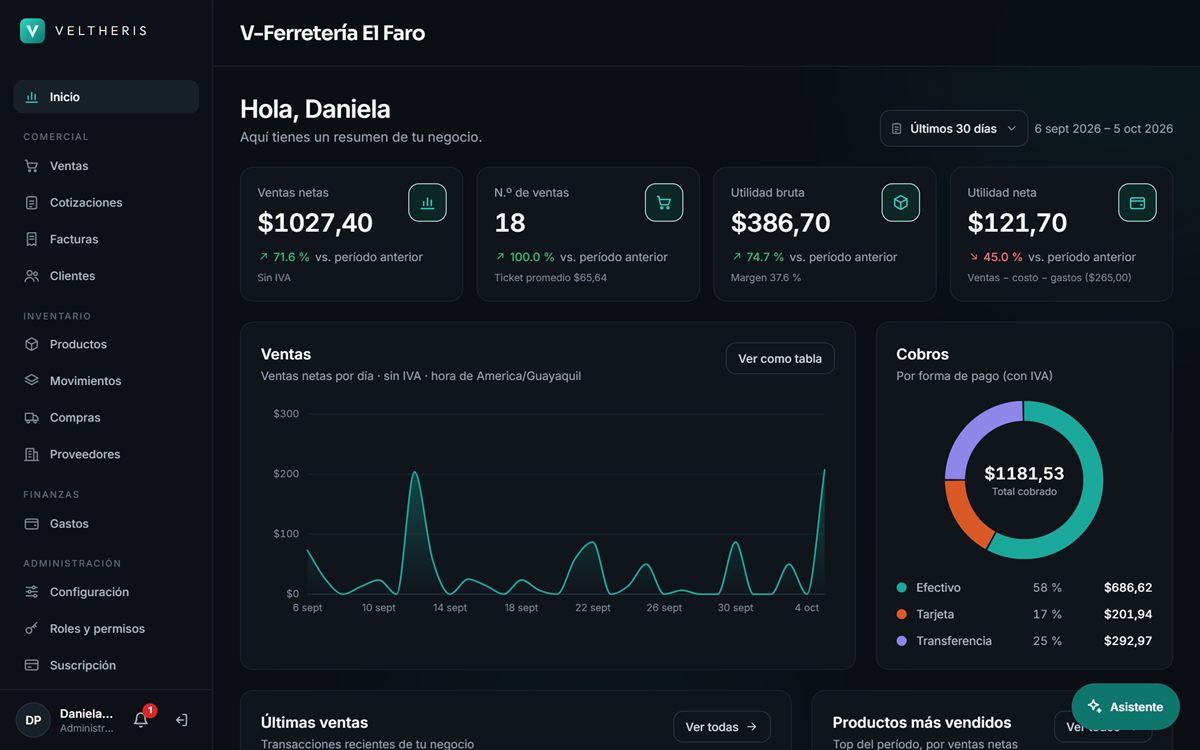Click the cart icon on N.º de ventas card
The image size is (1200, 750).
[664, 203]
